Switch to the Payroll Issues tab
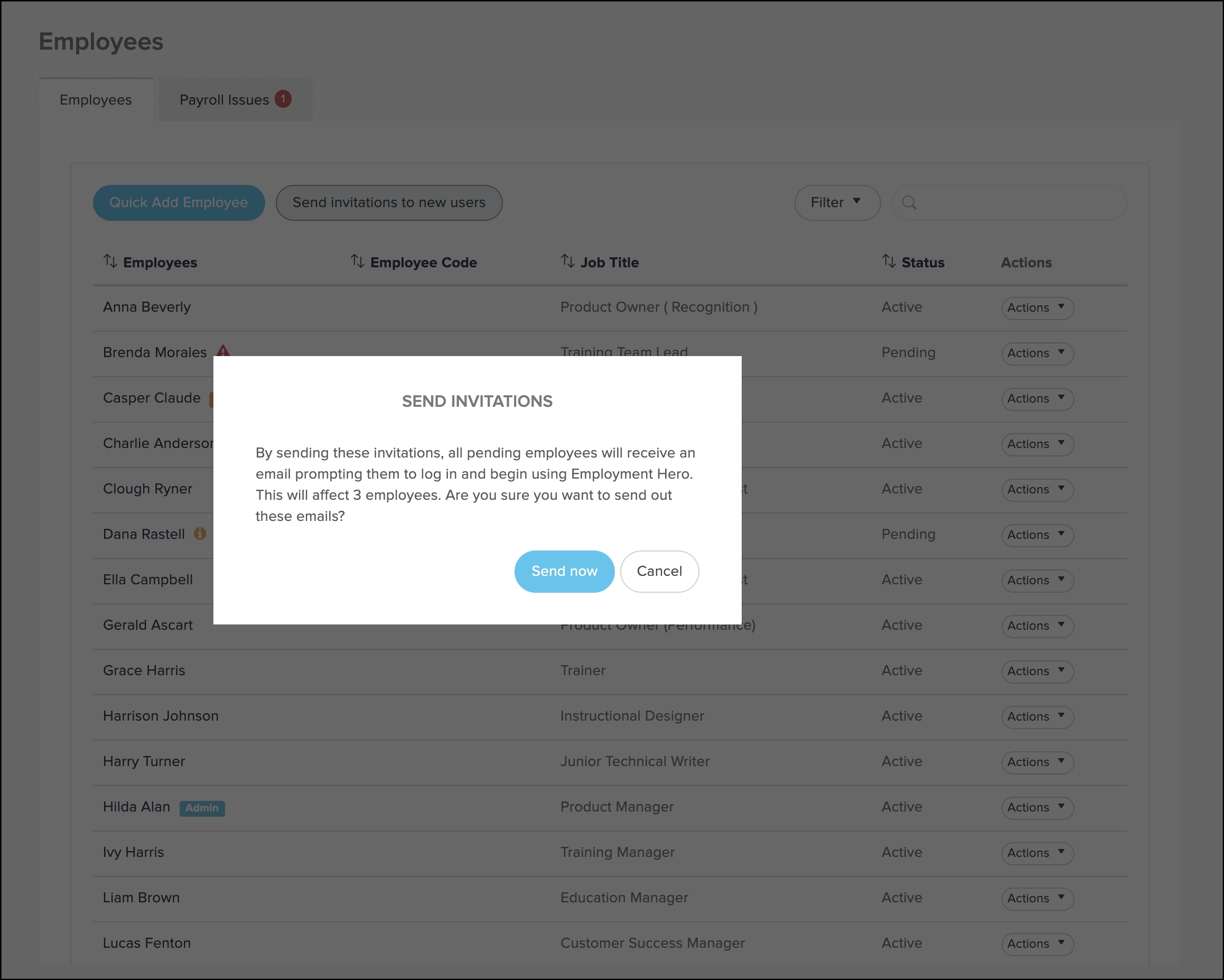 (224, 100)
